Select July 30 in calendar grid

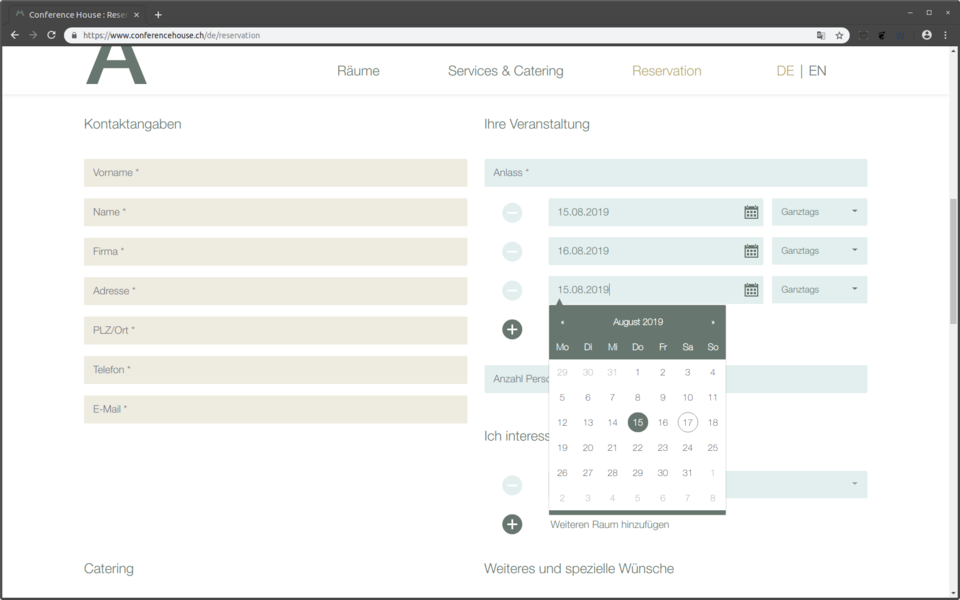click(x=587, y=372)
